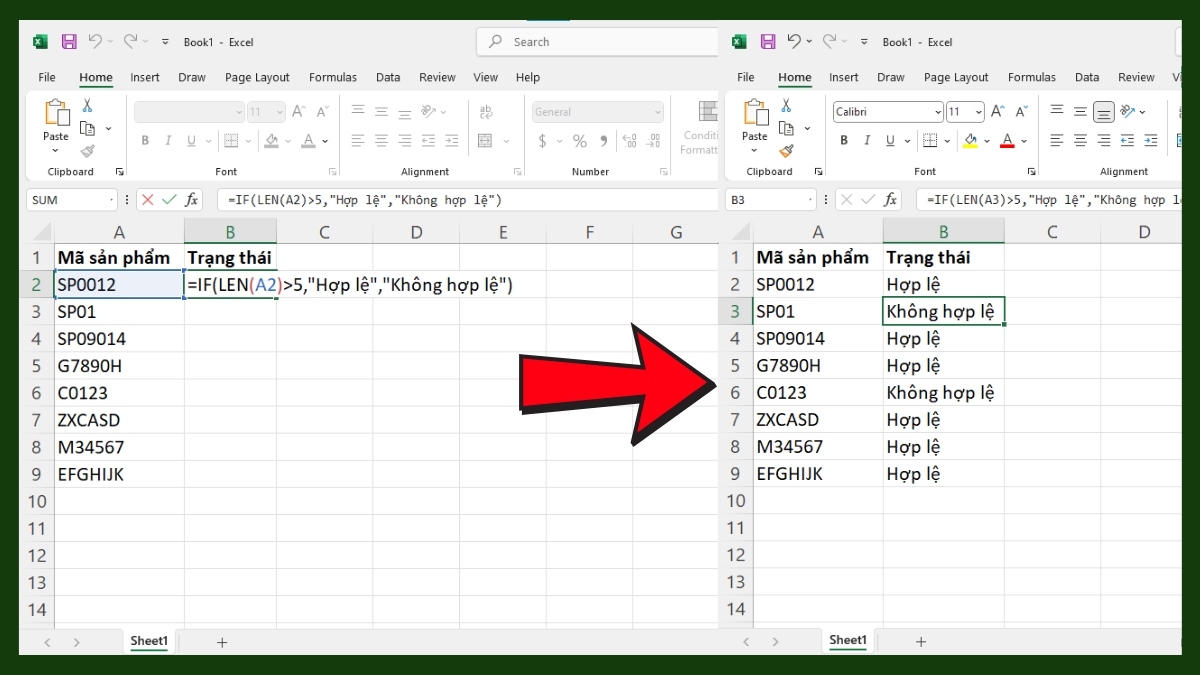Switch to the Formulas ribbon tab
This screenshot has width=1200, height=675.
click(333, 77)
